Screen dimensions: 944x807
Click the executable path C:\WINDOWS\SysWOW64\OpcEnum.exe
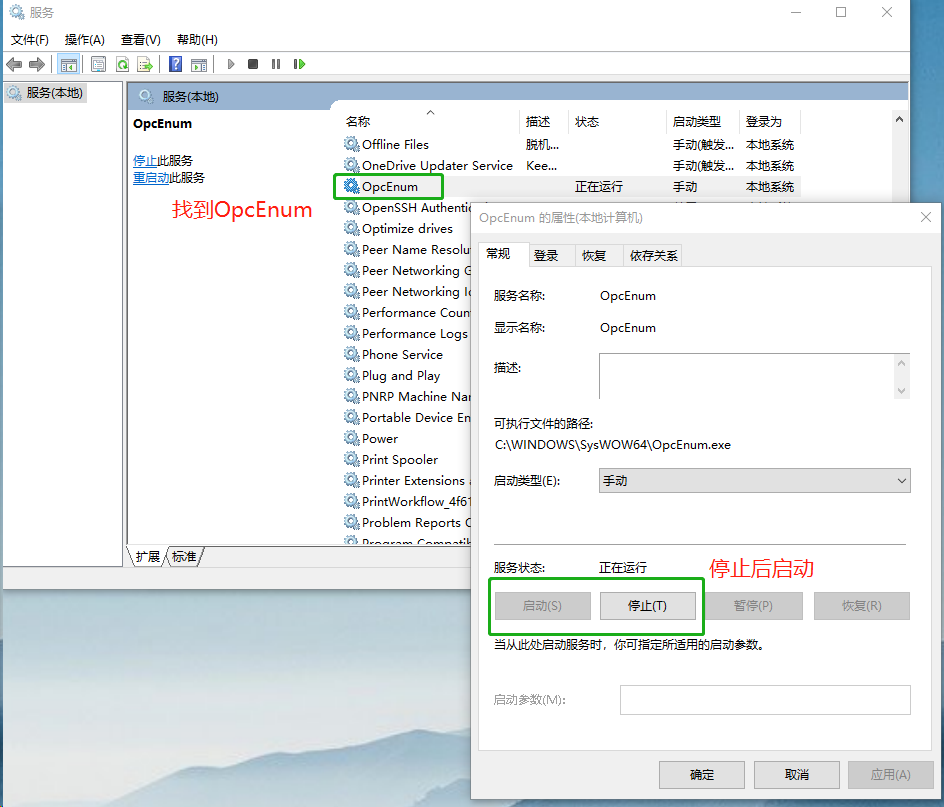[x=612, y=445]
